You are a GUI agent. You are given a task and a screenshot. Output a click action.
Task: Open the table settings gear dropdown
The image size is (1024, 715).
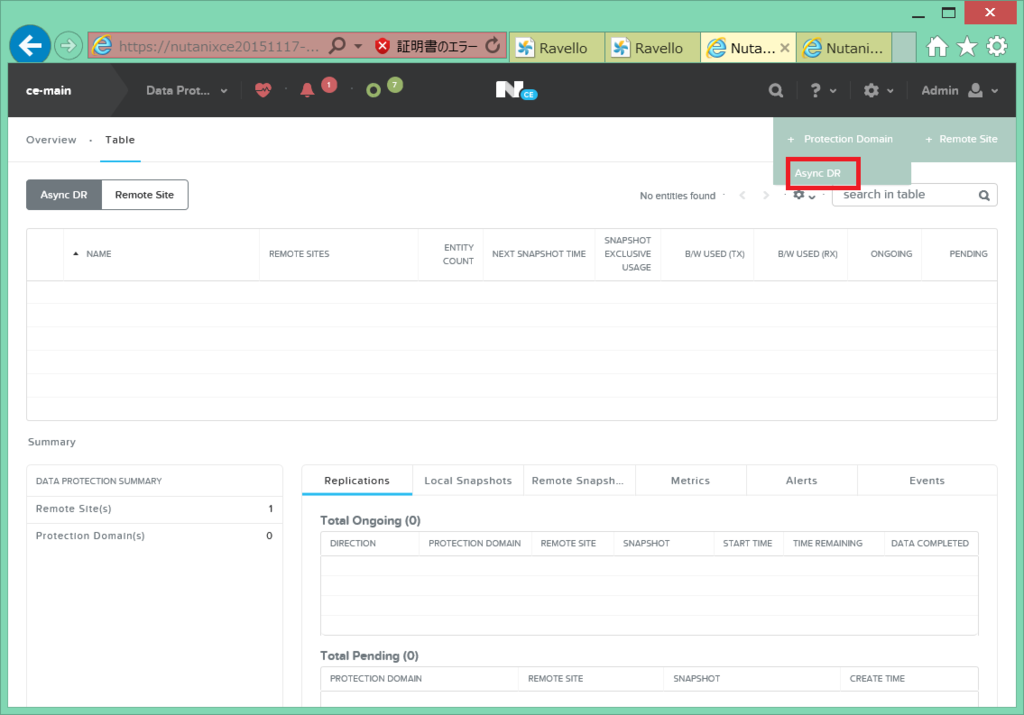804,195
